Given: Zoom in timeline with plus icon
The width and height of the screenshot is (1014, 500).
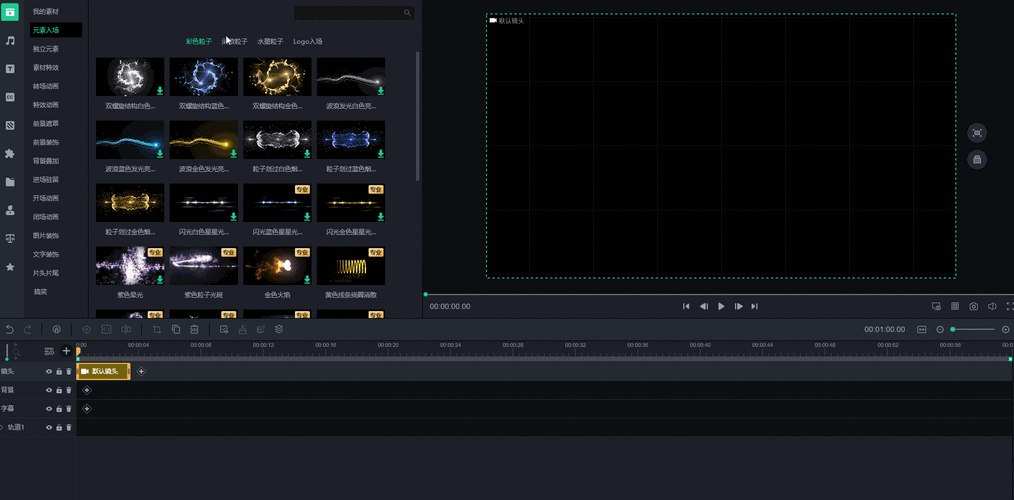Looking at the screenshot, I should pyautogui.click(x=1006, y=329).
